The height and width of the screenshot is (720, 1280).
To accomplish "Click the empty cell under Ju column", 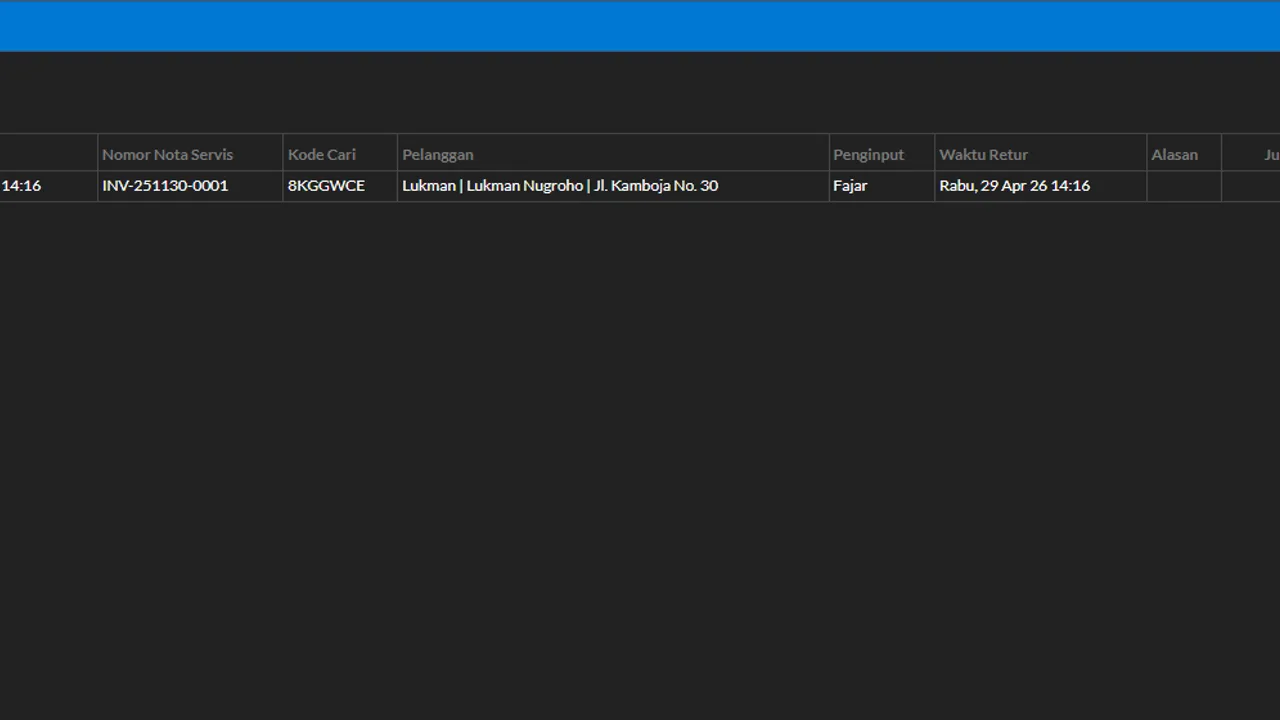I will coord(1251,186).
